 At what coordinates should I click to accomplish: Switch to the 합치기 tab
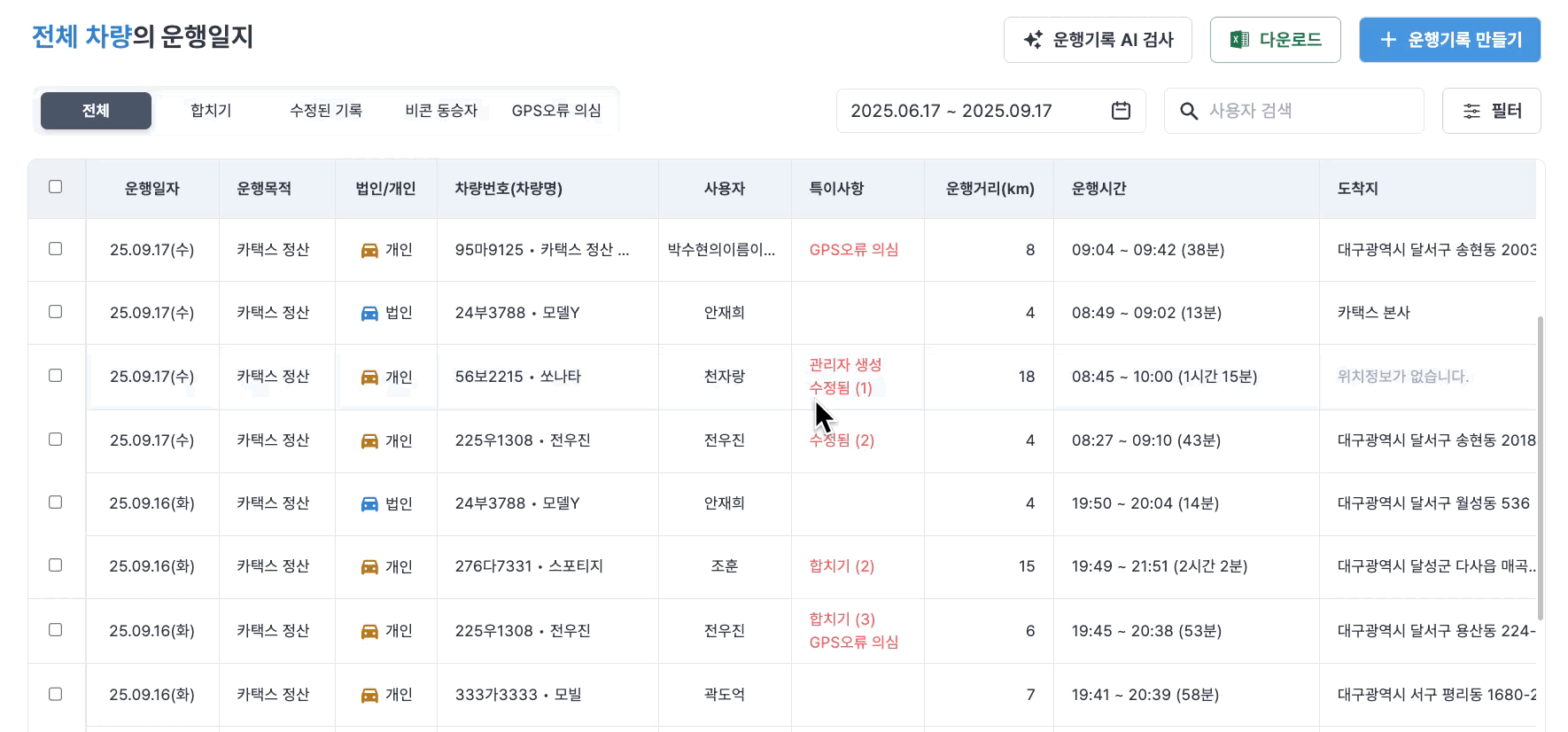(211, 111)
